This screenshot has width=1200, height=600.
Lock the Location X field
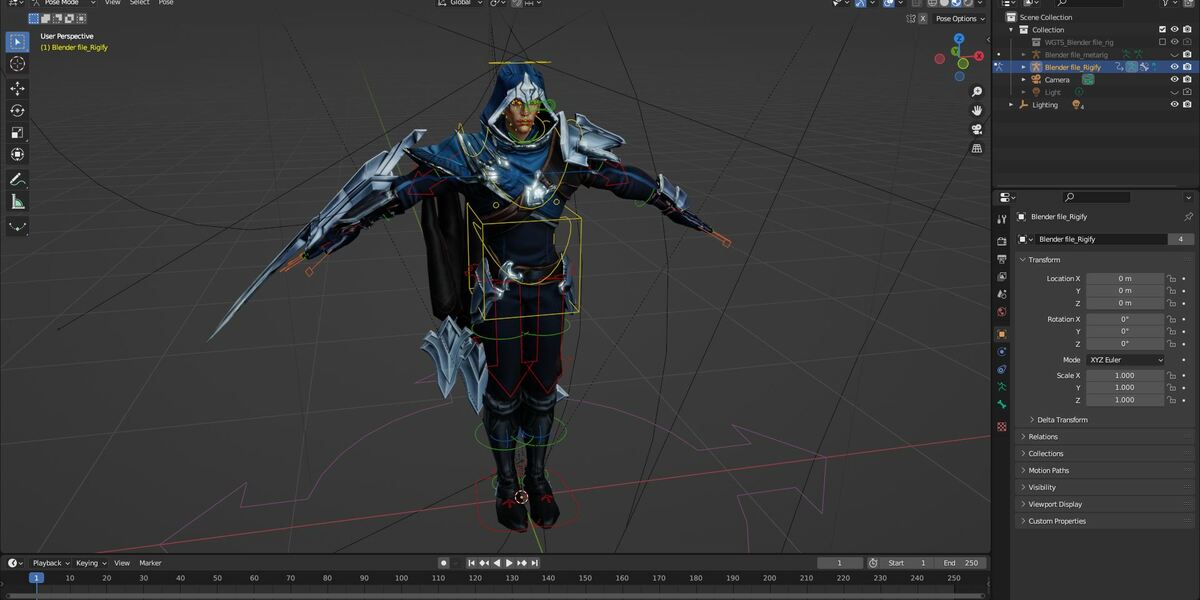coord(1171,279)
